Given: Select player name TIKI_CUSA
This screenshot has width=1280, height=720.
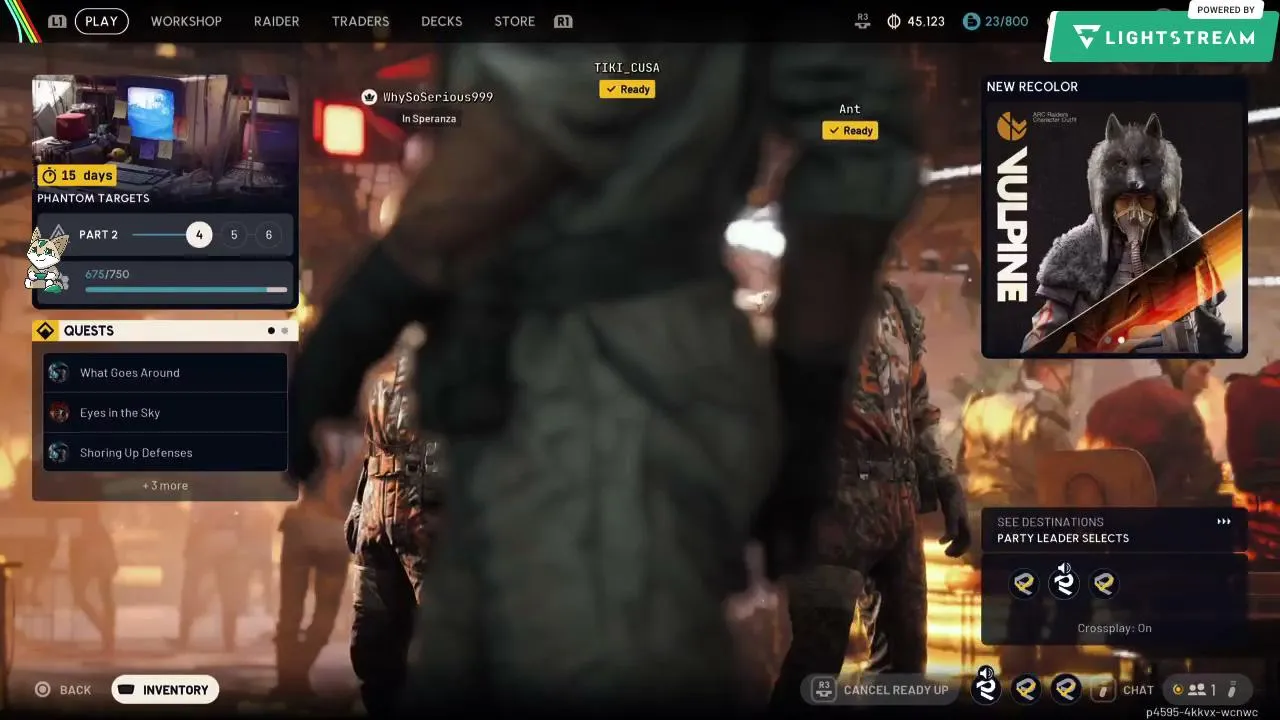Looking at the screenshot, I should [627, 68].
